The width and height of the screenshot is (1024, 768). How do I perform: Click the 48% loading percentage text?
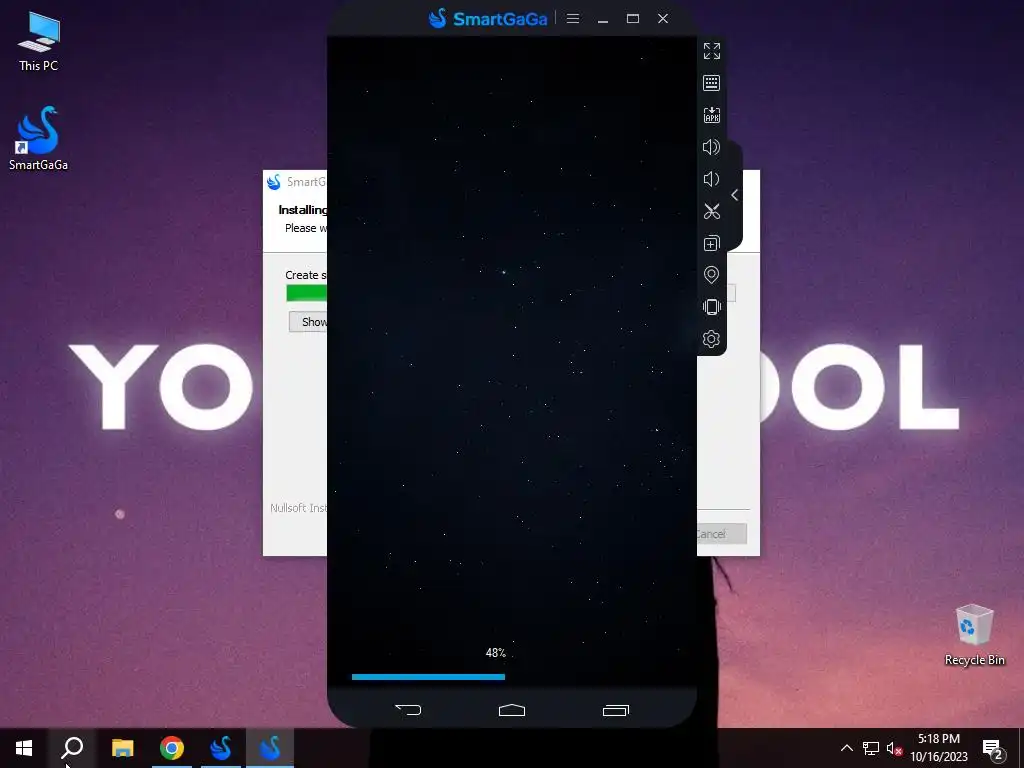click(x=496, y=652)
